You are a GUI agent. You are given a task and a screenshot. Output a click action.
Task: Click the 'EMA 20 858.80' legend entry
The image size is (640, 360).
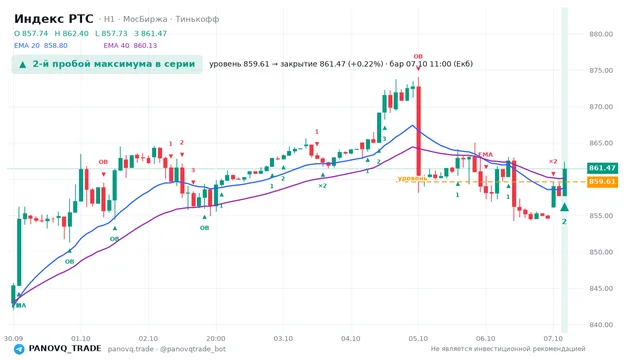pyautogui.click(x=41, y=45)
